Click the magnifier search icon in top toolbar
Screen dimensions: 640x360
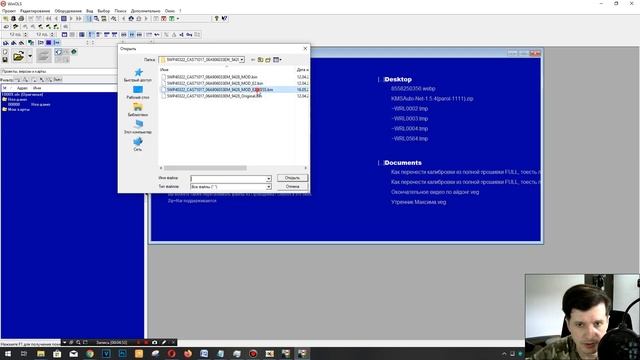(x=96, y=19)
